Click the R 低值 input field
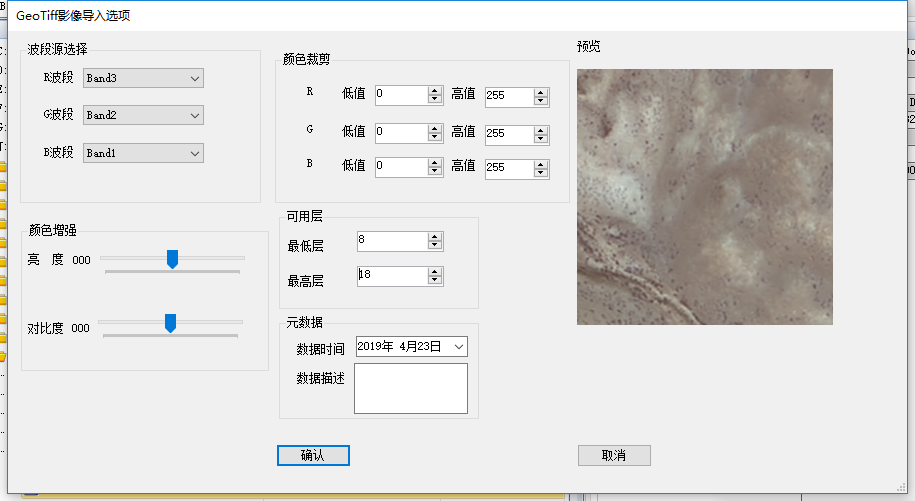 400,96
